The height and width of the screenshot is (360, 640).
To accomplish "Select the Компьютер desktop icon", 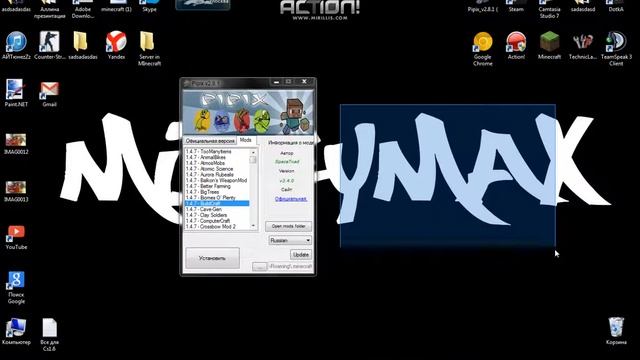I will click(16, 331).
